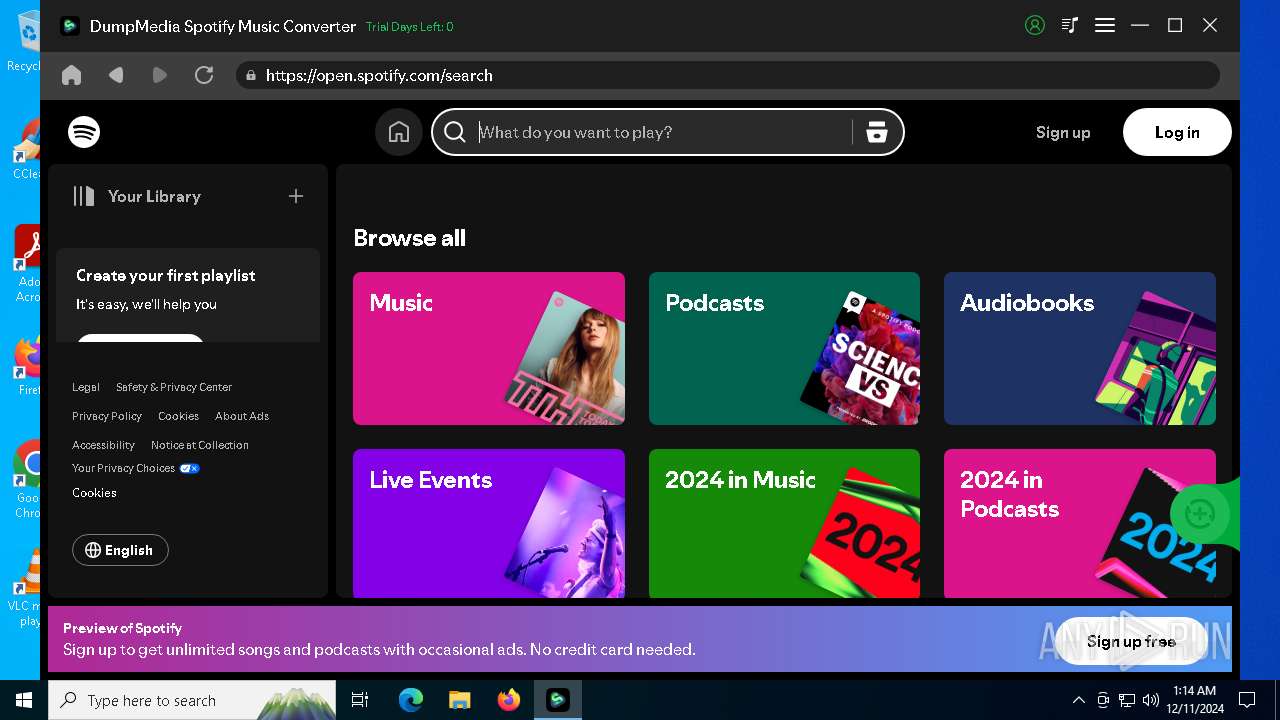Viewport: 1280px width, 720px height.
Task: Navigate forward in the converter browser
Action: tap(160, 75)
